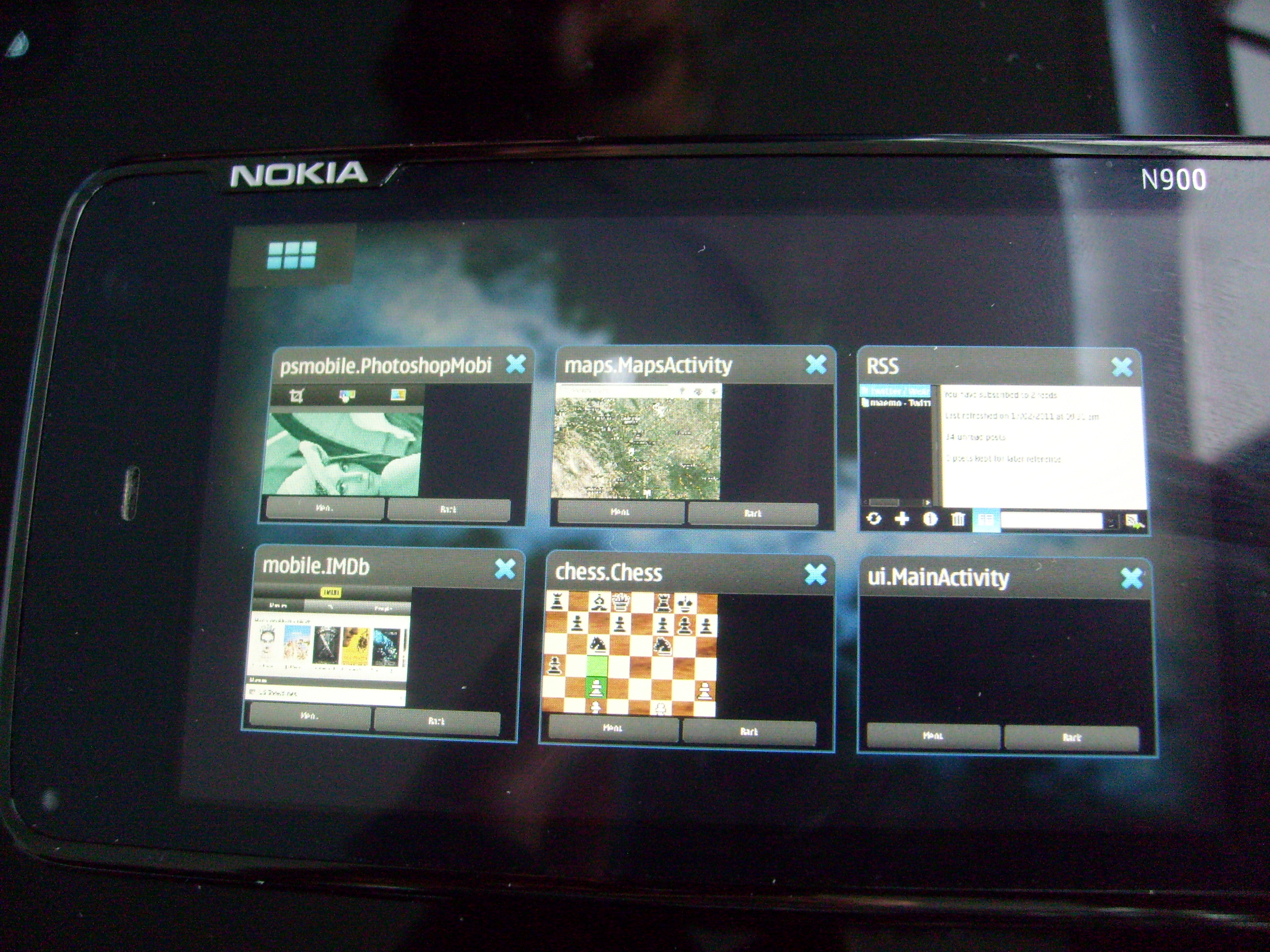Close the chess.Chess window
The width and height of the screenshot is (1270, 952).
point(815,574)
